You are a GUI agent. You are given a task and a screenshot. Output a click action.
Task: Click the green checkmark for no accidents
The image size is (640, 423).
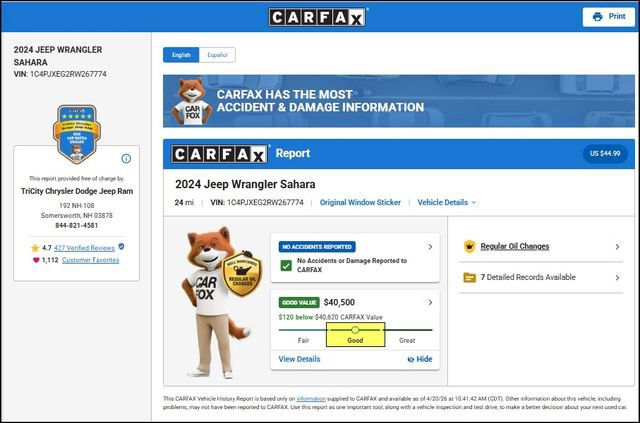(x=286, y=266)
